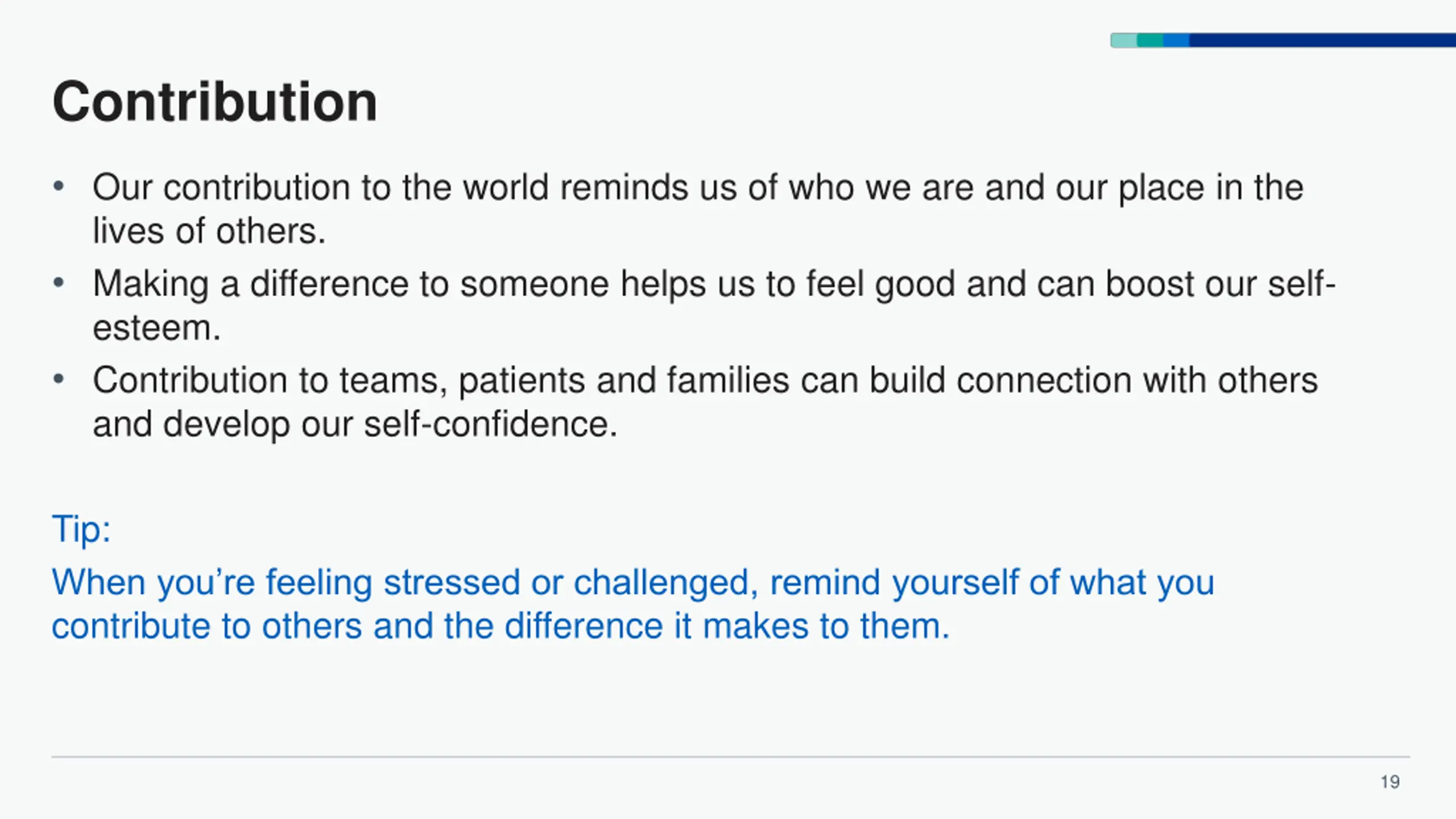The image size is (1456, 819).
Task: Click the dark teal segment of header bar
Action: click(1150, 40)
